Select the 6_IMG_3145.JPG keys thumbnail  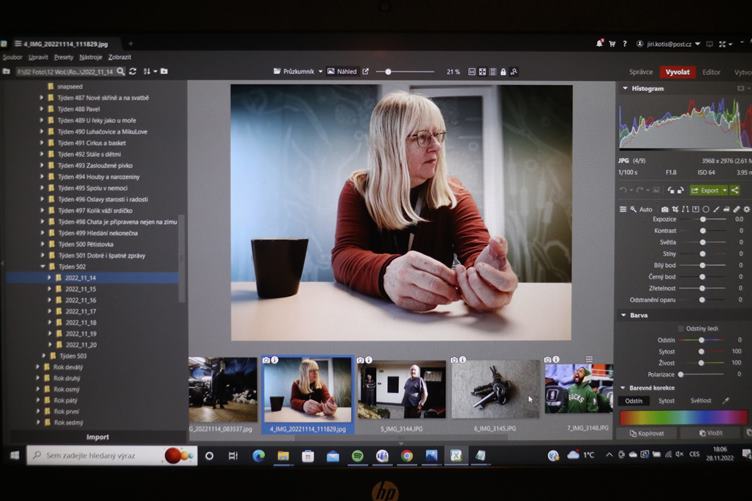495,390
